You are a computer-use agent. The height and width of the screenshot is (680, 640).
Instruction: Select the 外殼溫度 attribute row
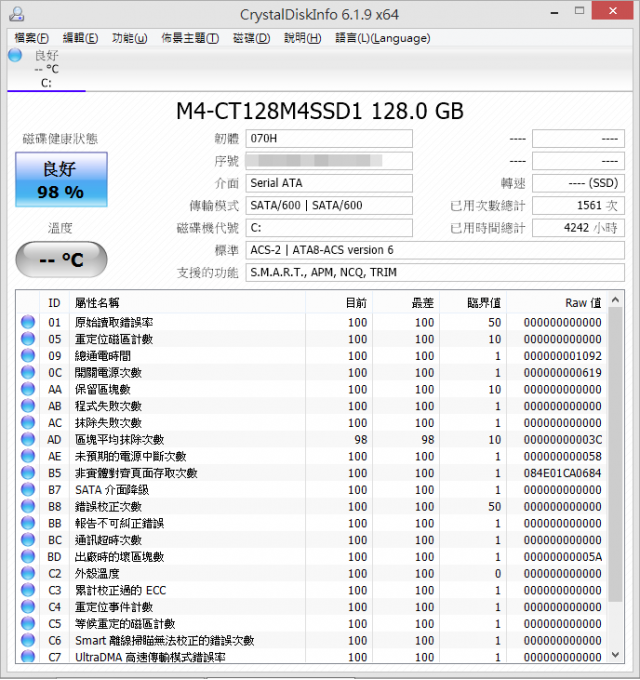(312, 573)
